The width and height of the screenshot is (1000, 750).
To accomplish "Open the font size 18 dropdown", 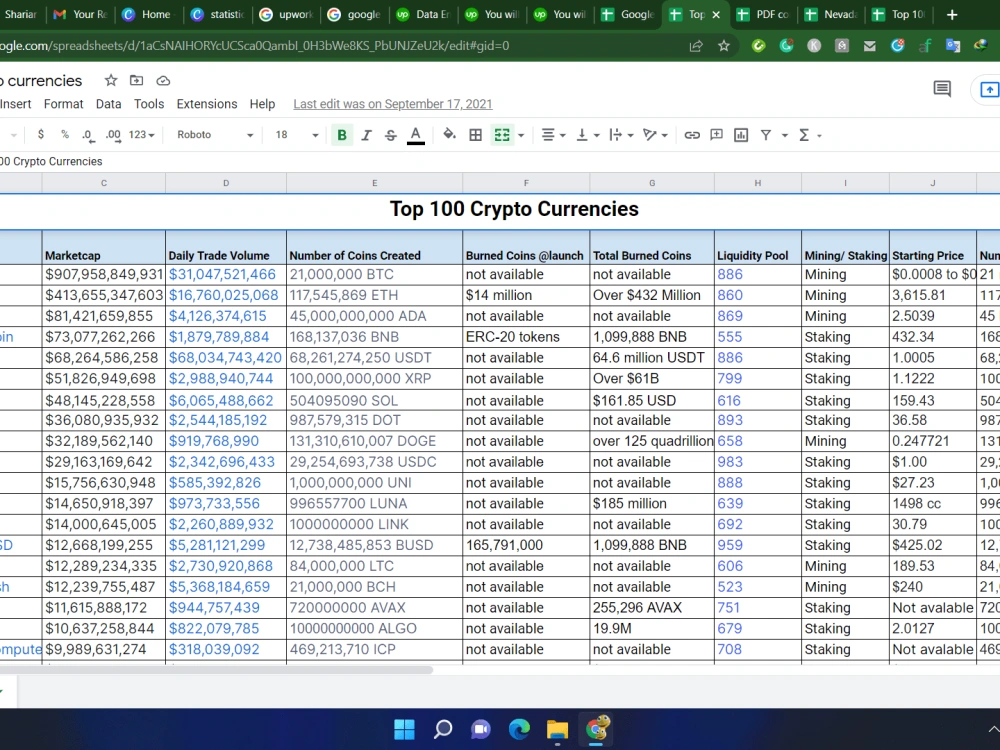I will click(x=297, y=135).
